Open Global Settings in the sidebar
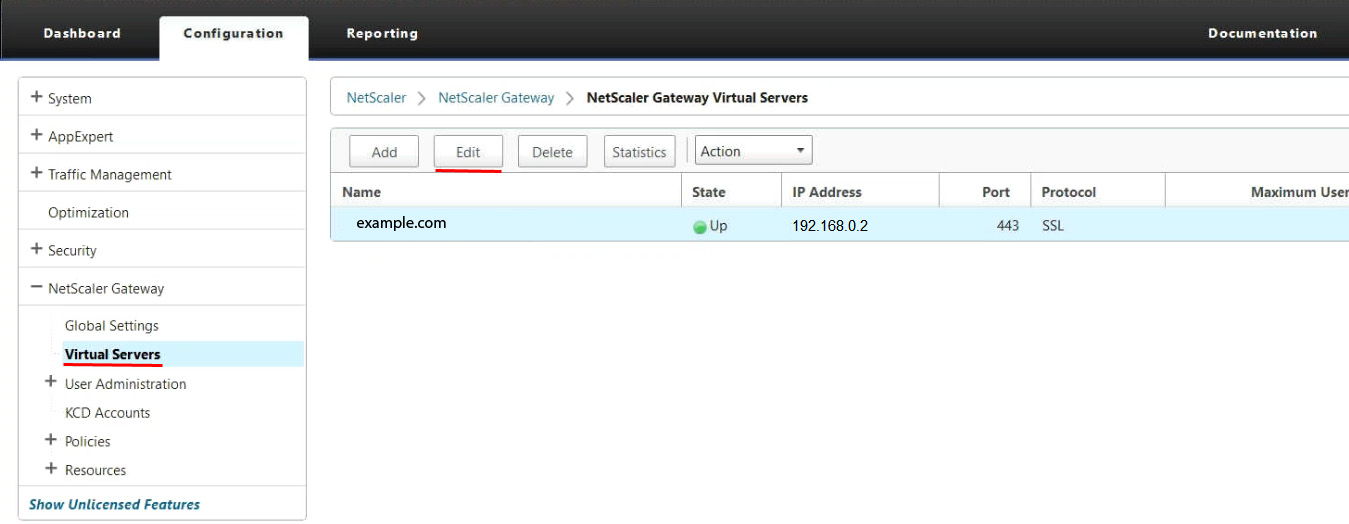Screen dimensions: 1349x524 pos(111,326)
